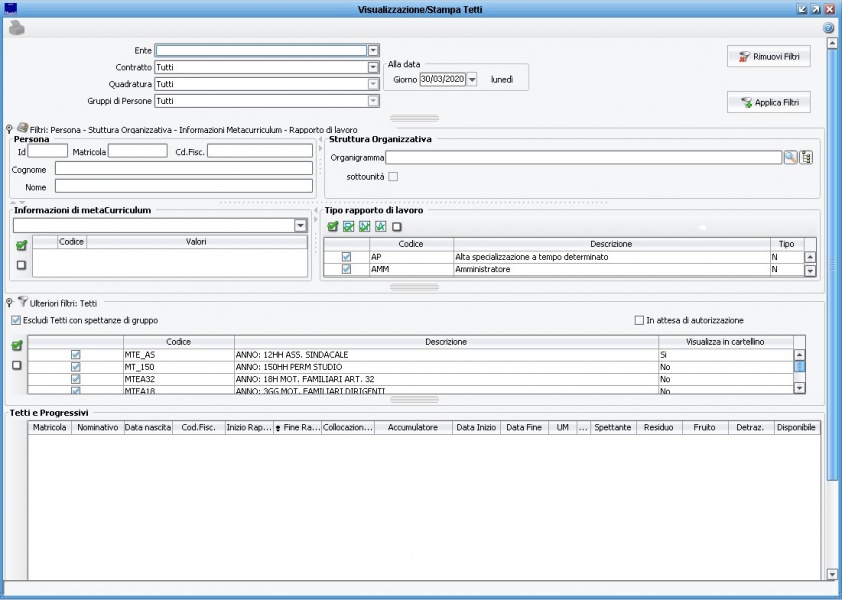Open the help icon at top right
Image resolution: width=842 pixels, height=600 pixels.
(x=828, y=28)
